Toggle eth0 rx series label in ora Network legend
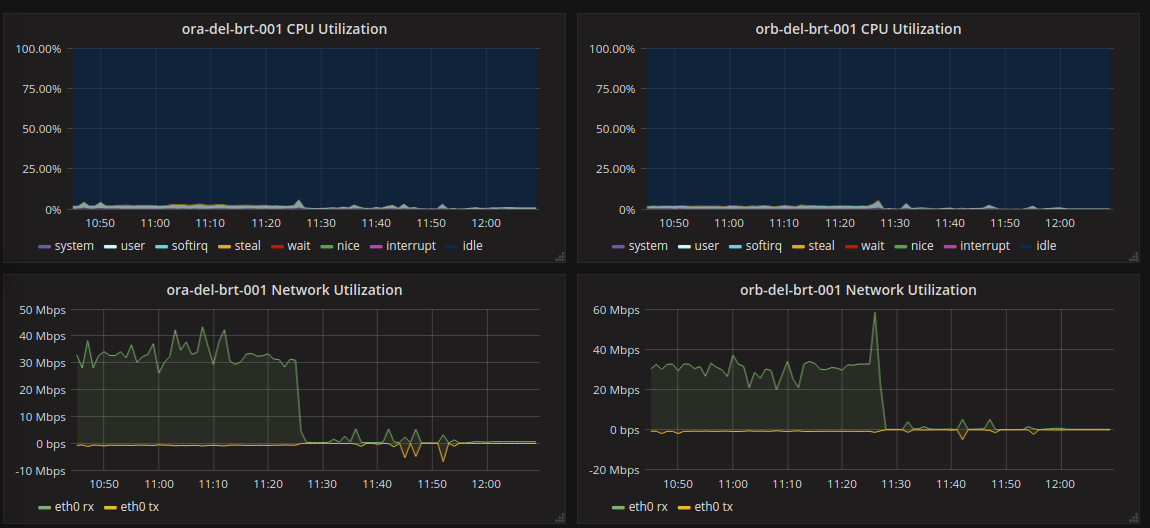This screenshot has height=528, width=1150. (x=72, y=507)
